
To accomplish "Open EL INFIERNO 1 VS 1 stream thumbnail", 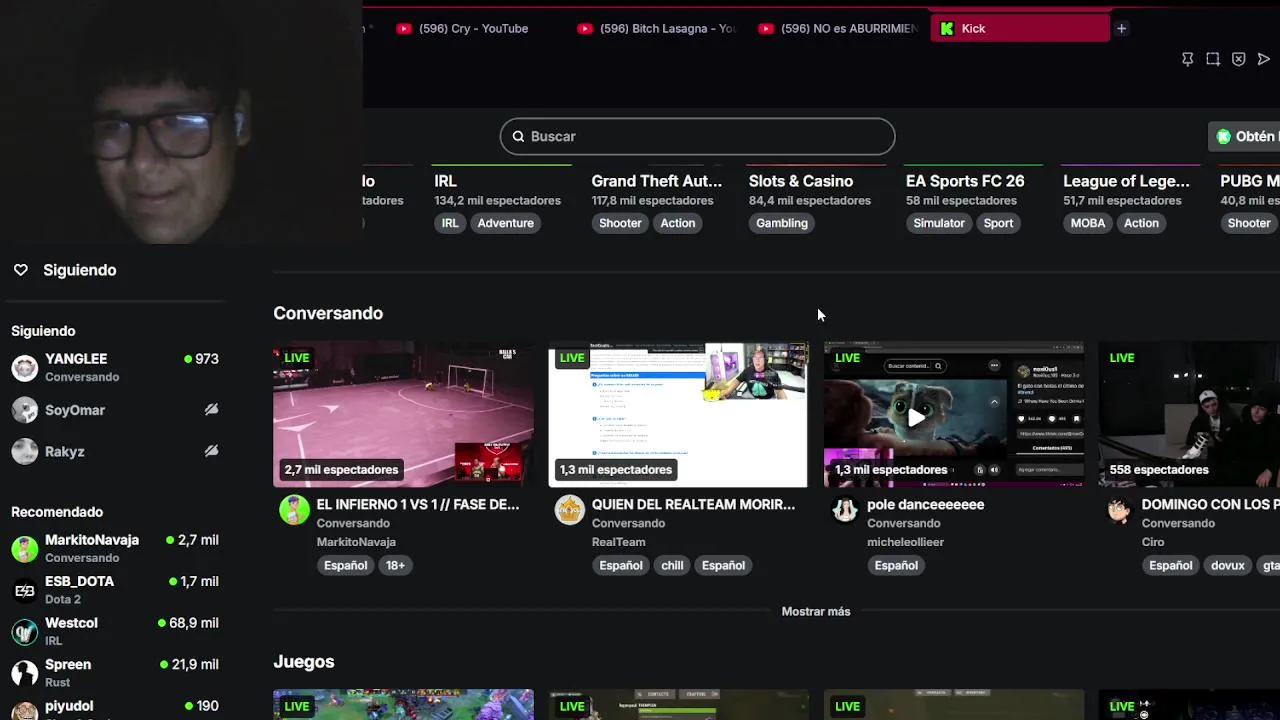I will pos(403,414).
